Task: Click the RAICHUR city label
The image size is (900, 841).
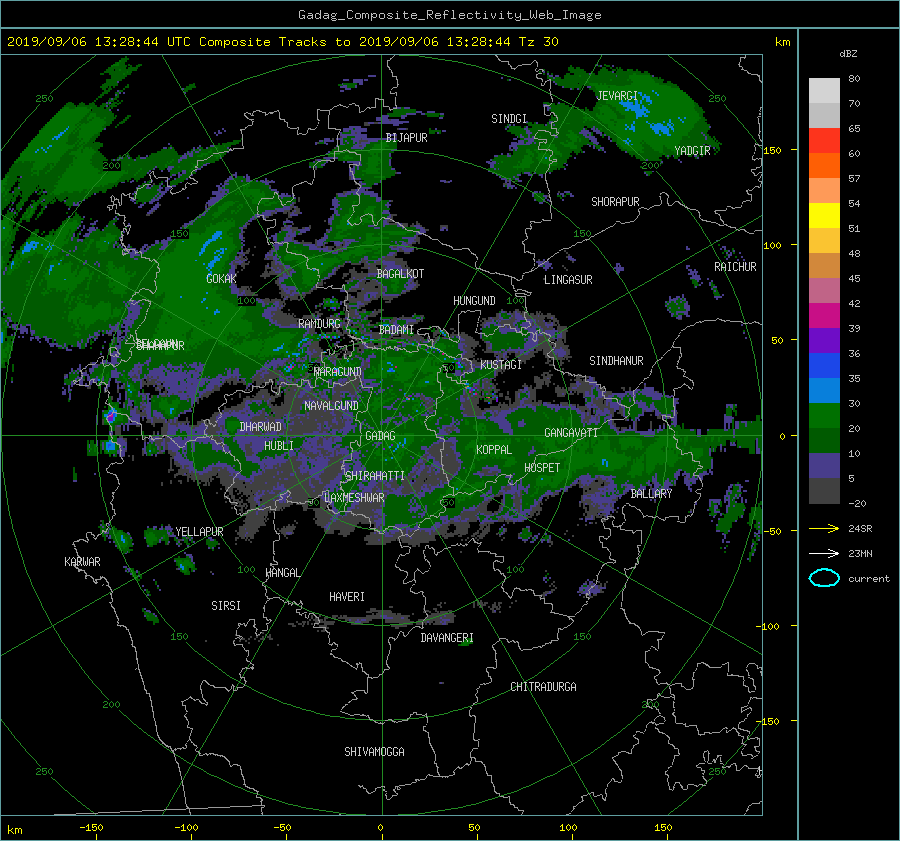Action: pos(735,266)
